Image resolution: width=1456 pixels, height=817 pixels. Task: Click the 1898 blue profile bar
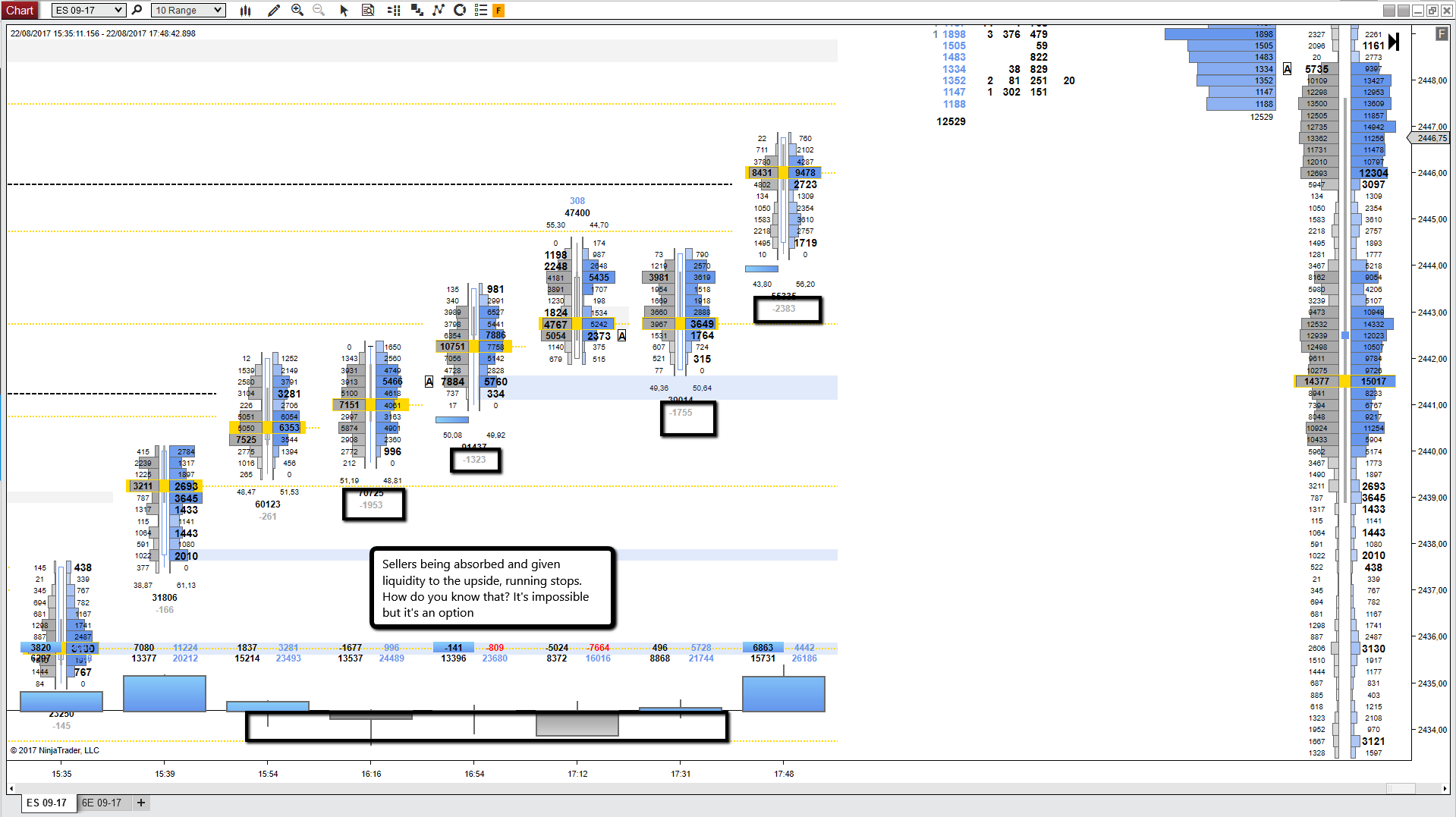1220,34
